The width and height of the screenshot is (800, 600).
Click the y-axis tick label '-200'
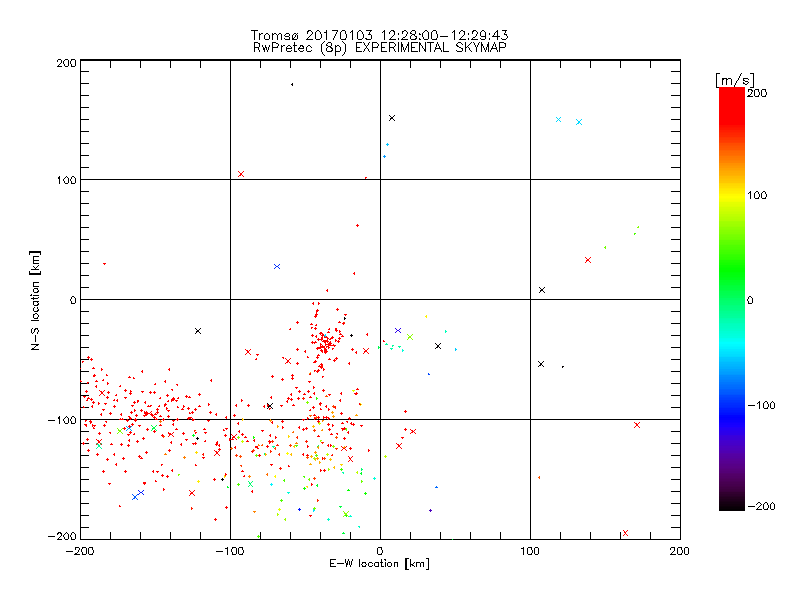[62, 536]
